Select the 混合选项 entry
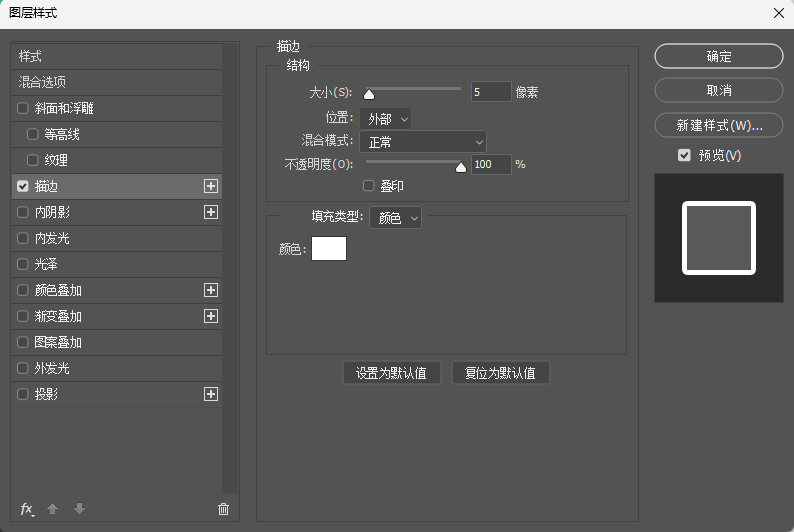Image resolution: width=794 pixels, height=532 pixels. coord(117,82)
